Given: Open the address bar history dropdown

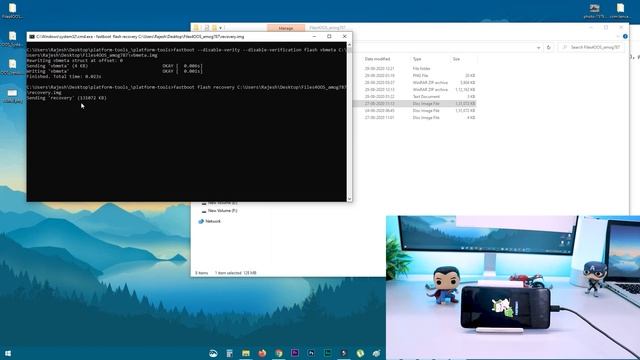Looking at the screenshot, I should (x=538, y=48).
